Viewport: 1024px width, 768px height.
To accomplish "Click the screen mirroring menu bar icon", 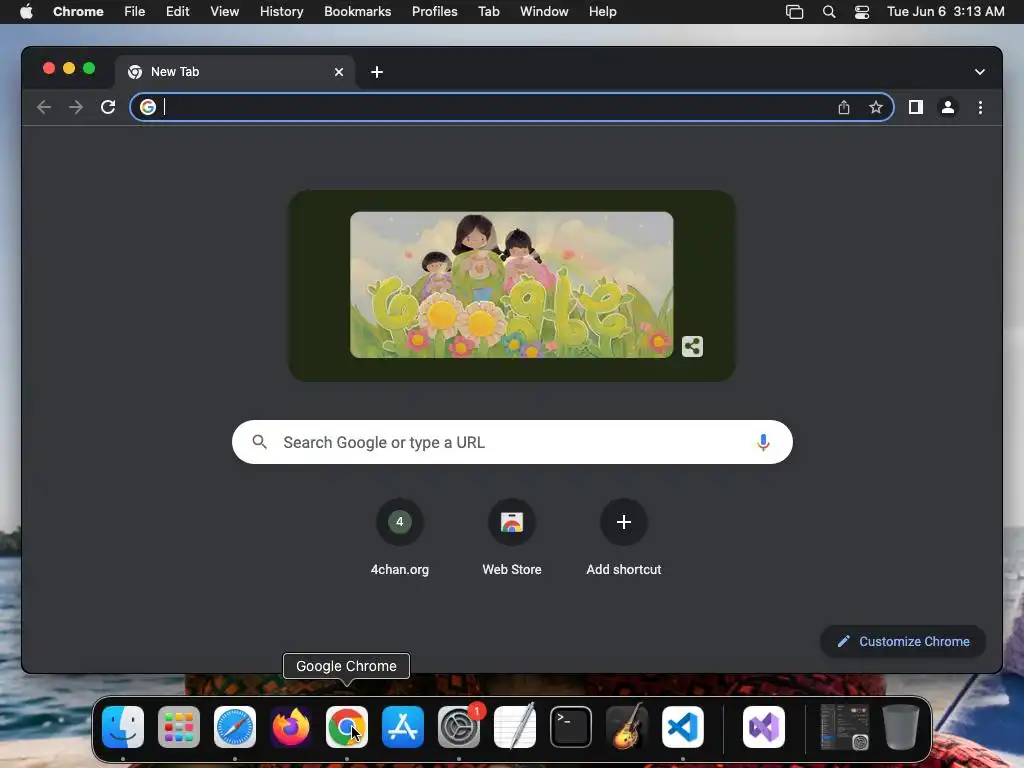I will click(794, 12).
